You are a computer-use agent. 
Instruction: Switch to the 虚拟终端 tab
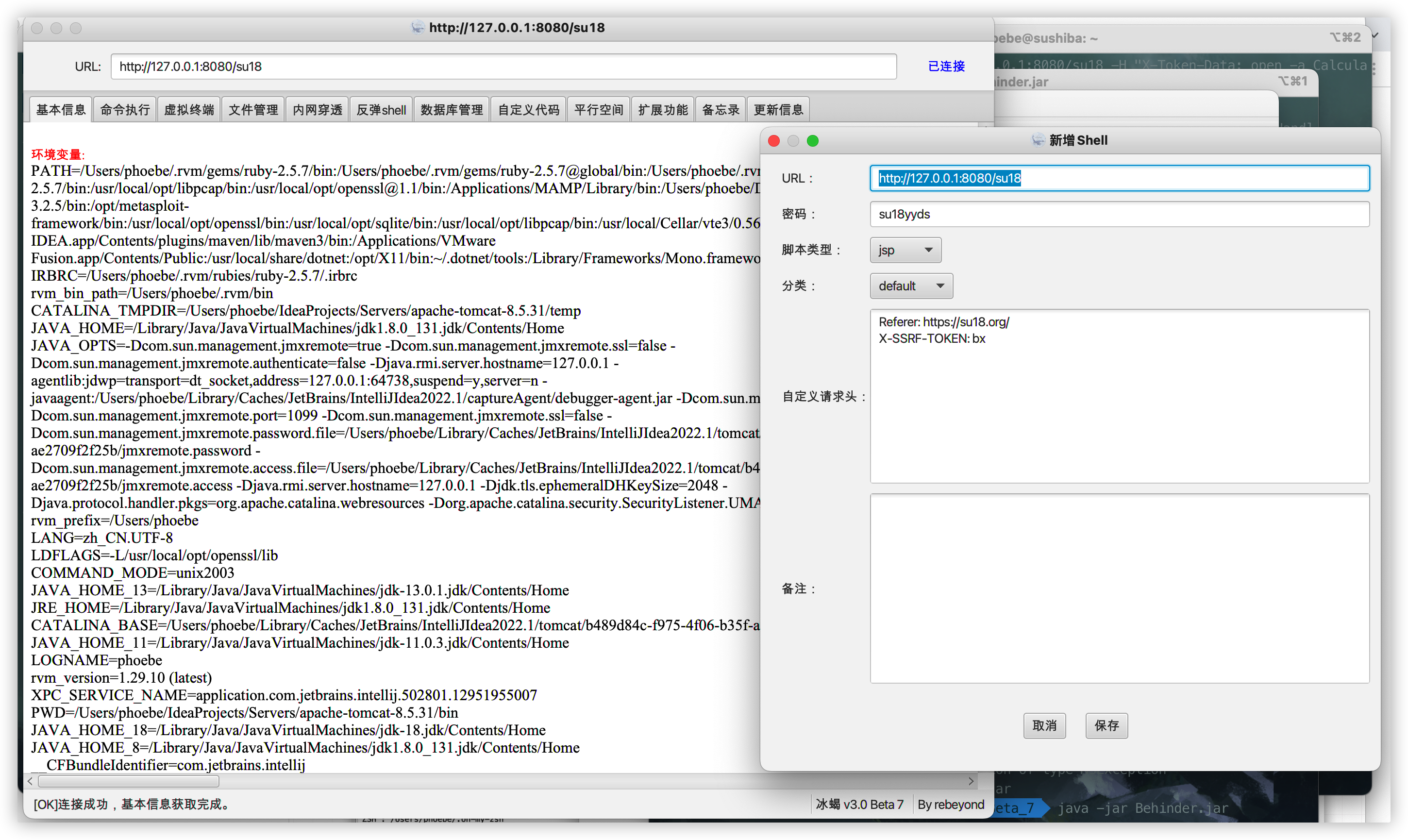pos(189,110)
